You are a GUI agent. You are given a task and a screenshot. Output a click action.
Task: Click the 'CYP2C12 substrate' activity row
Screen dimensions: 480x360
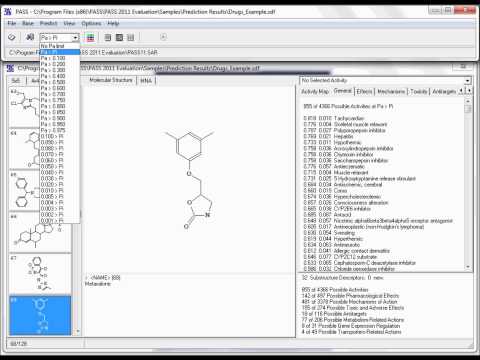pyautogui.click(x=340, y=257)
